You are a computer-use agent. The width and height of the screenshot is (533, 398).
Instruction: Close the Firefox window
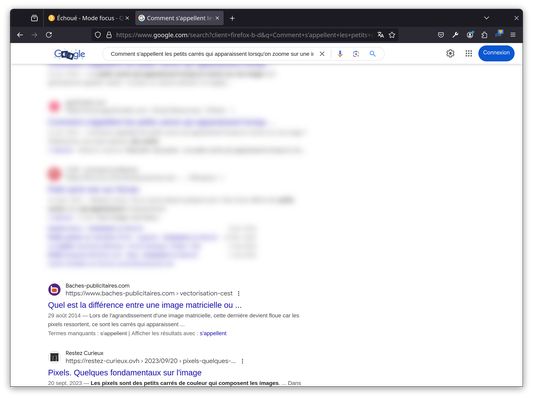[x=516, y=18]
